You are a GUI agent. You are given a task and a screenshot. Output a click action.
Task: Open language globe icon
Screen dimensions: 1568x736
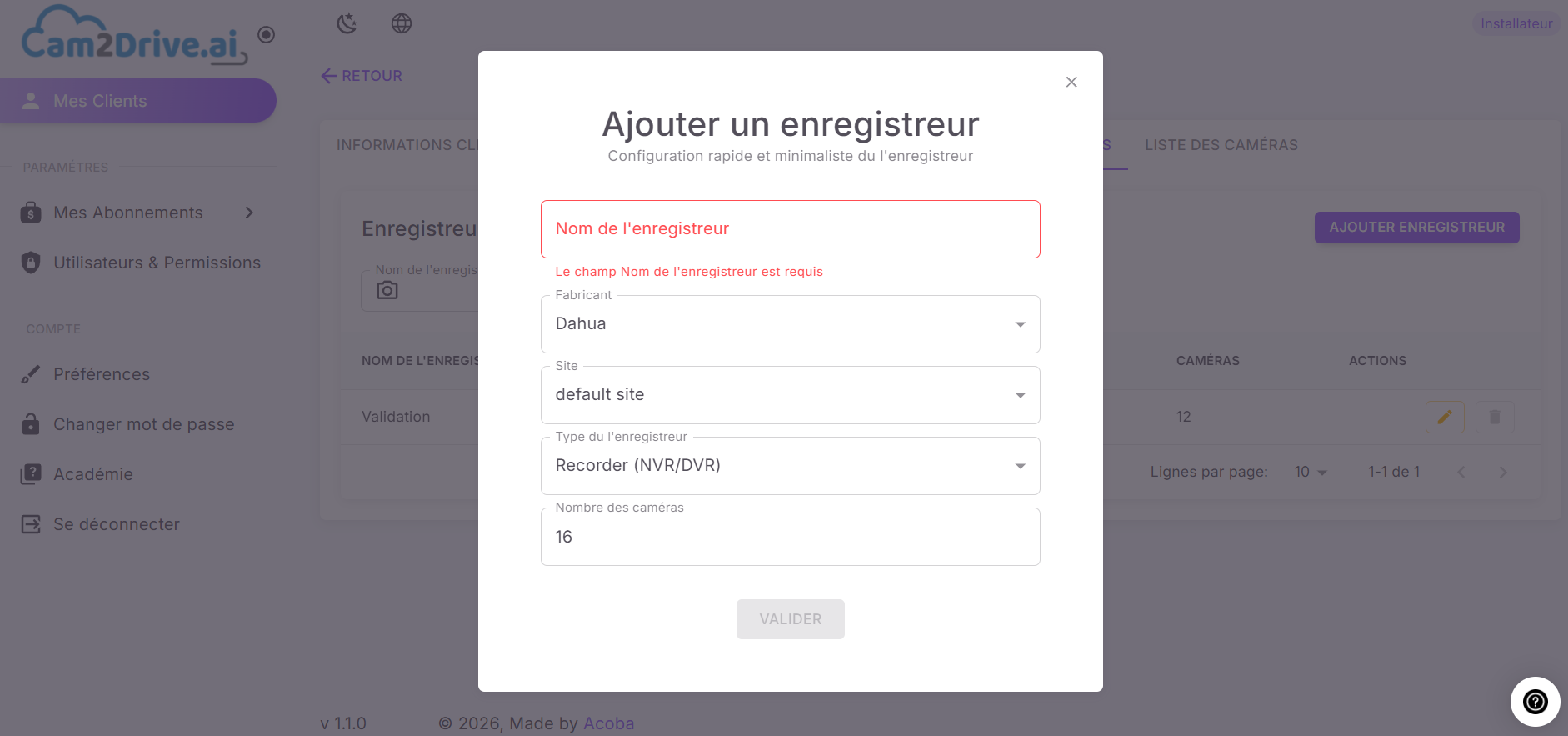point(402,23)
